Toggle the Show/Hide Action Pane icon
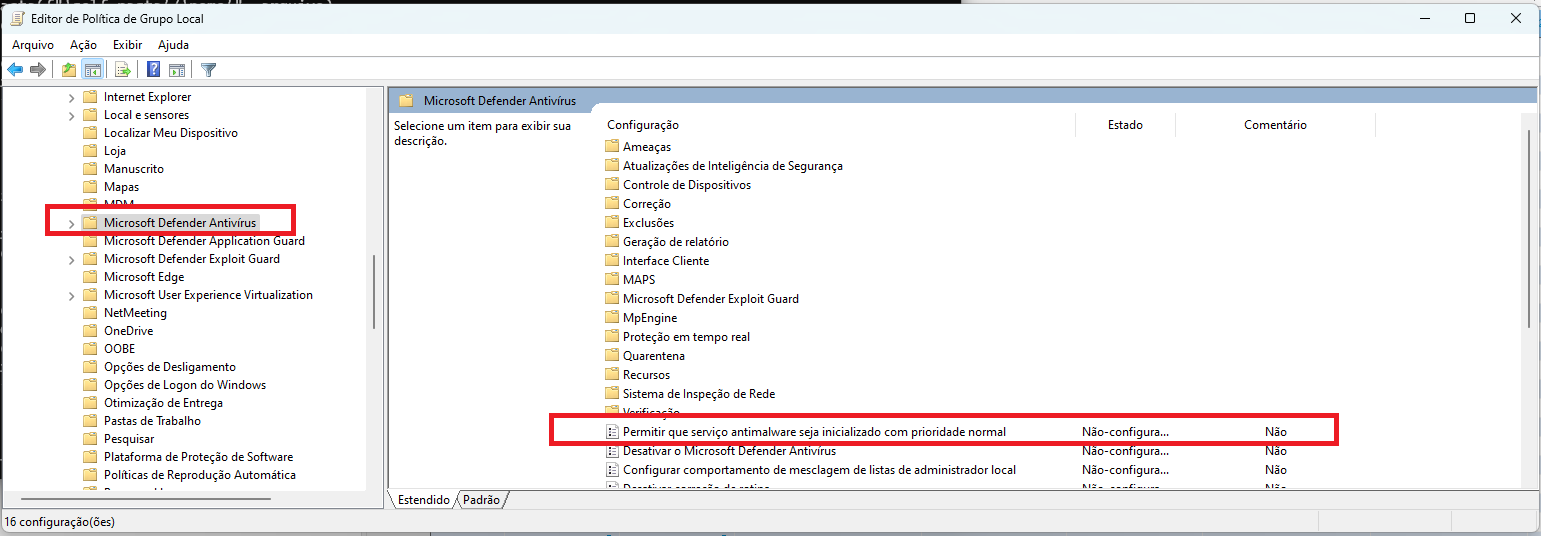This screenshot has width=1541, height=536. (x=177, y=70)
